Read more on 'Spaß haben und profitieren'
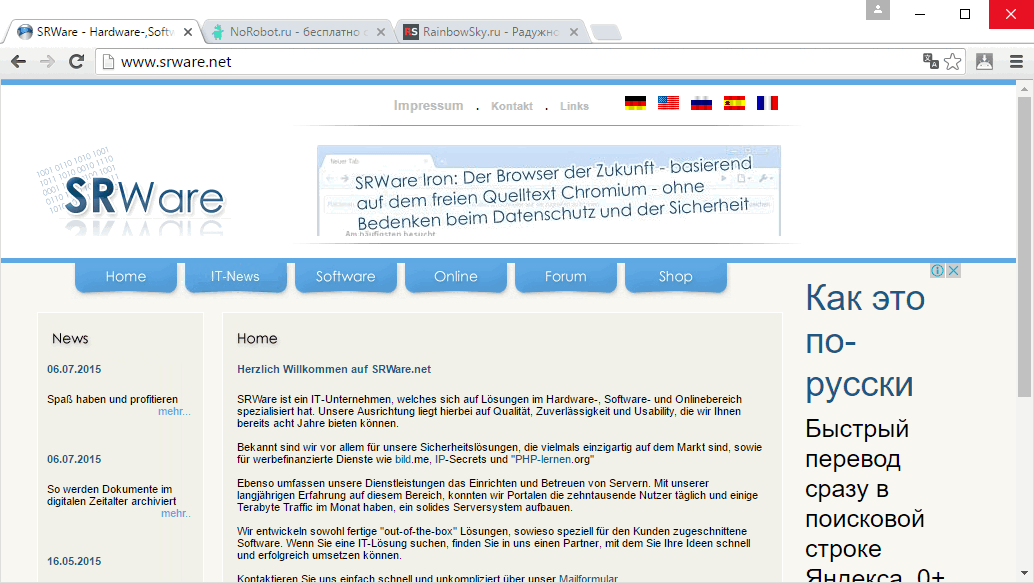 (x=174, y=412)
